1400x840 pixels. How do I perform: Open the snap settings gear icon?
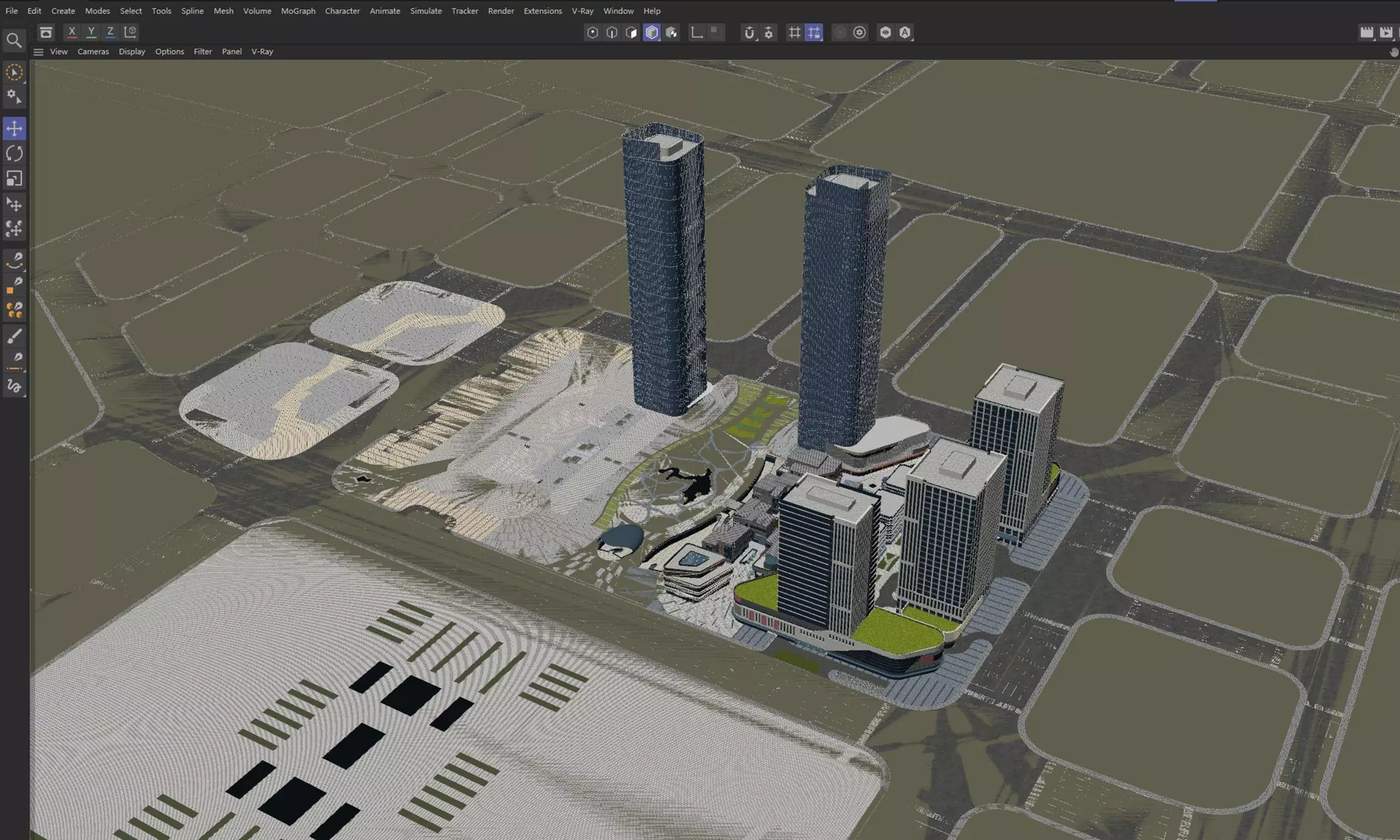[x=768, y=32]
